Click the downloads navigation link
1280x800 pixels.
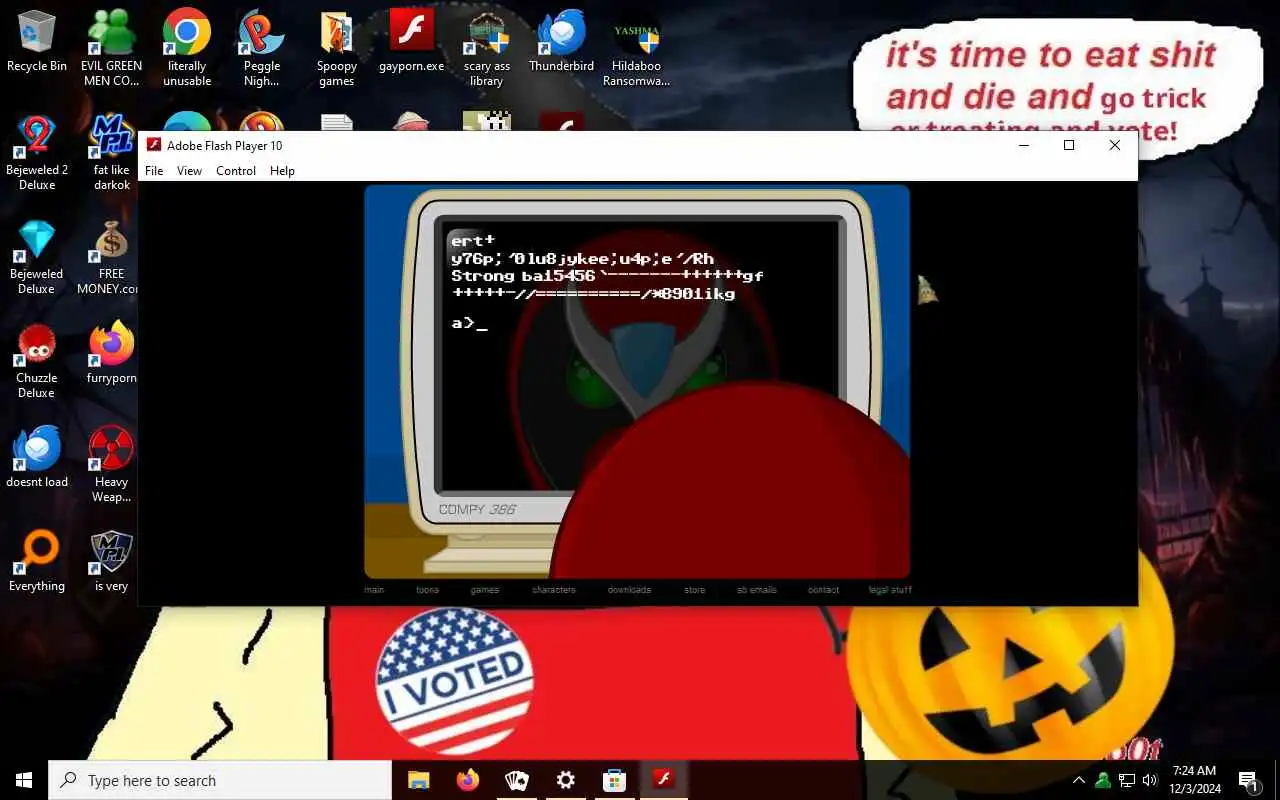629,590
